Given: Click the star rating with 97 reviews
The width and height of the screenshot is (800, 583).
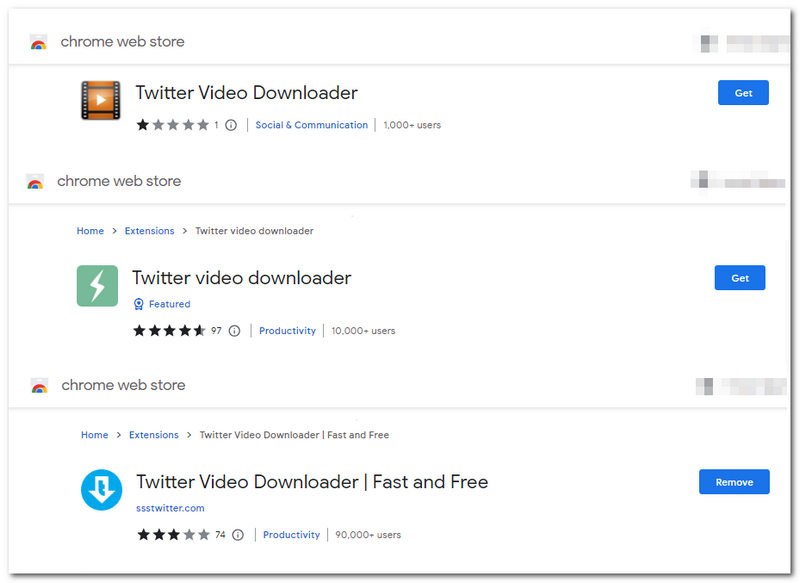Looking at the screenshot, I should pyautogui.click(x=169, y=331).
